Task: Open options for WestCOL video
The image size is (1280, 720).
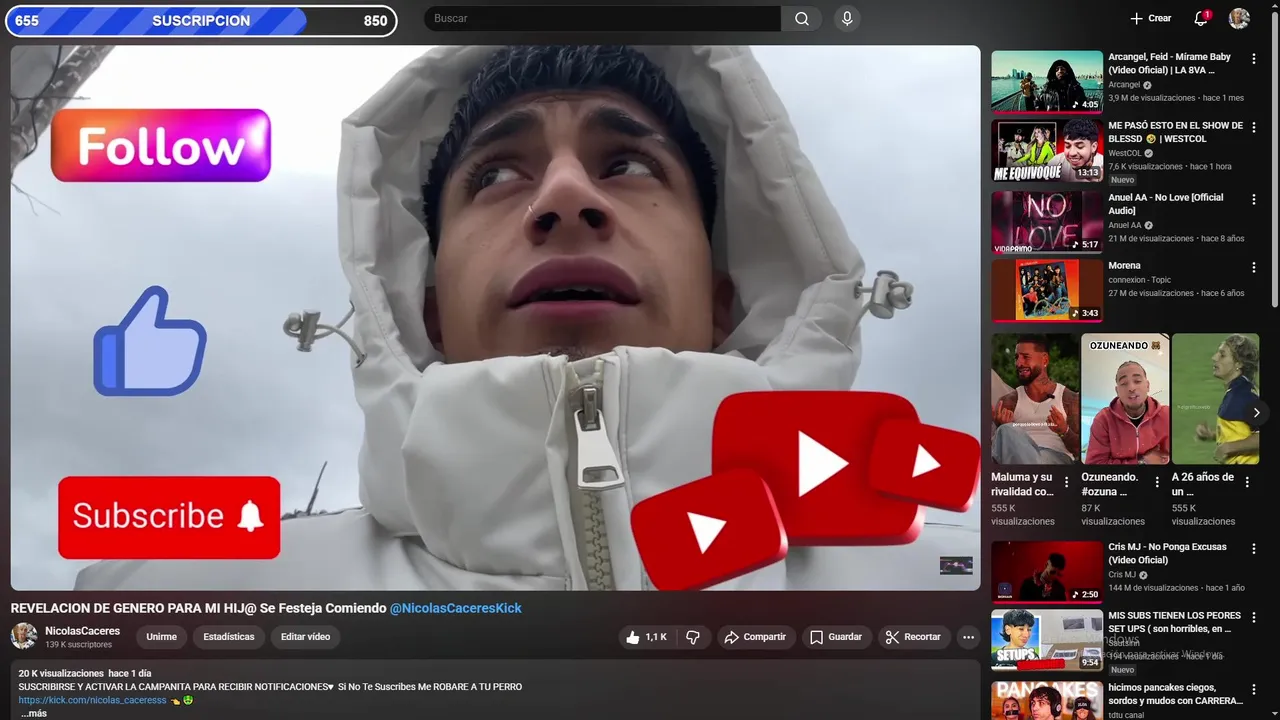Action: (1254, 129)
